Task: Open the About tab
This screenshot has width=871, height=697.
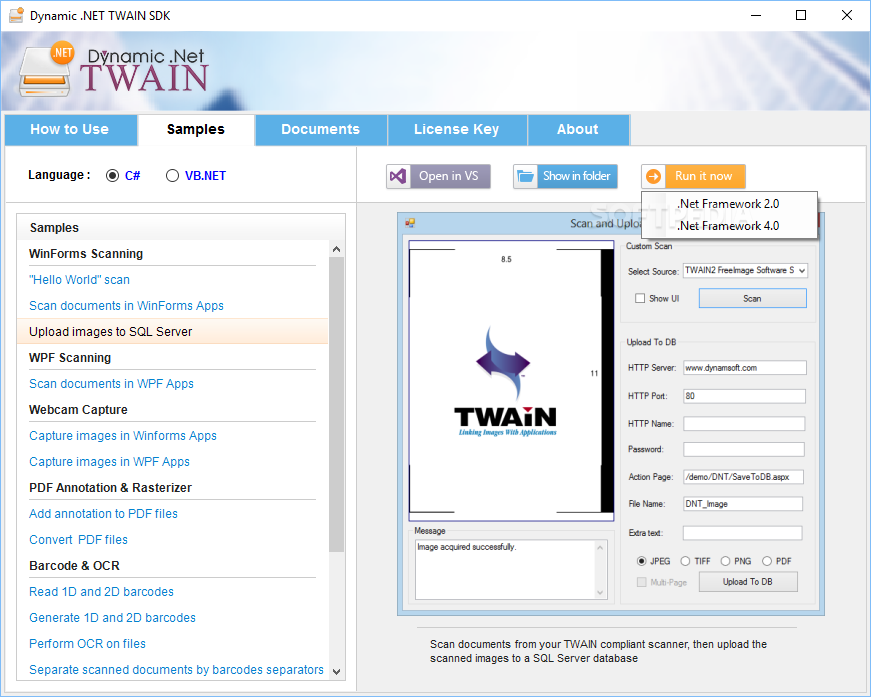Action: (578, 129)
